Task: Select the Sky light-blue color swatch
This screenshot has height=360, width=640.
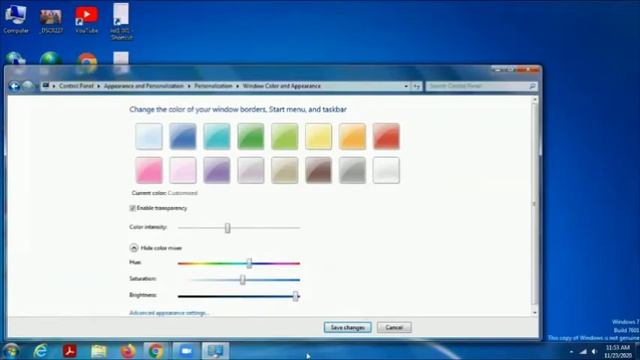Action: [x=149, y=136]
